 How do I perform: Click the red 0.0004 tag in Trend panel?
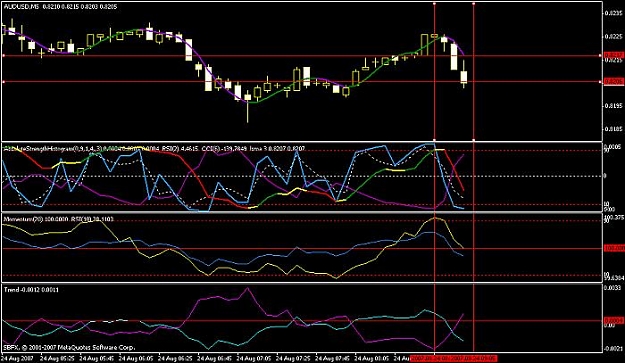pos(613,320)
